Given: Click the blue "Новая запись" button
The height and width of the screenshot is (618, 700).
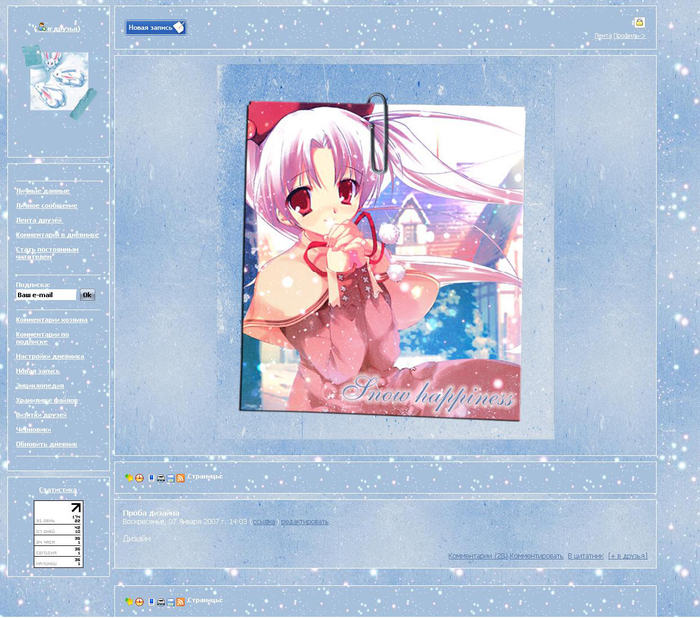Looking at the screenshot, I should [156, 27].
